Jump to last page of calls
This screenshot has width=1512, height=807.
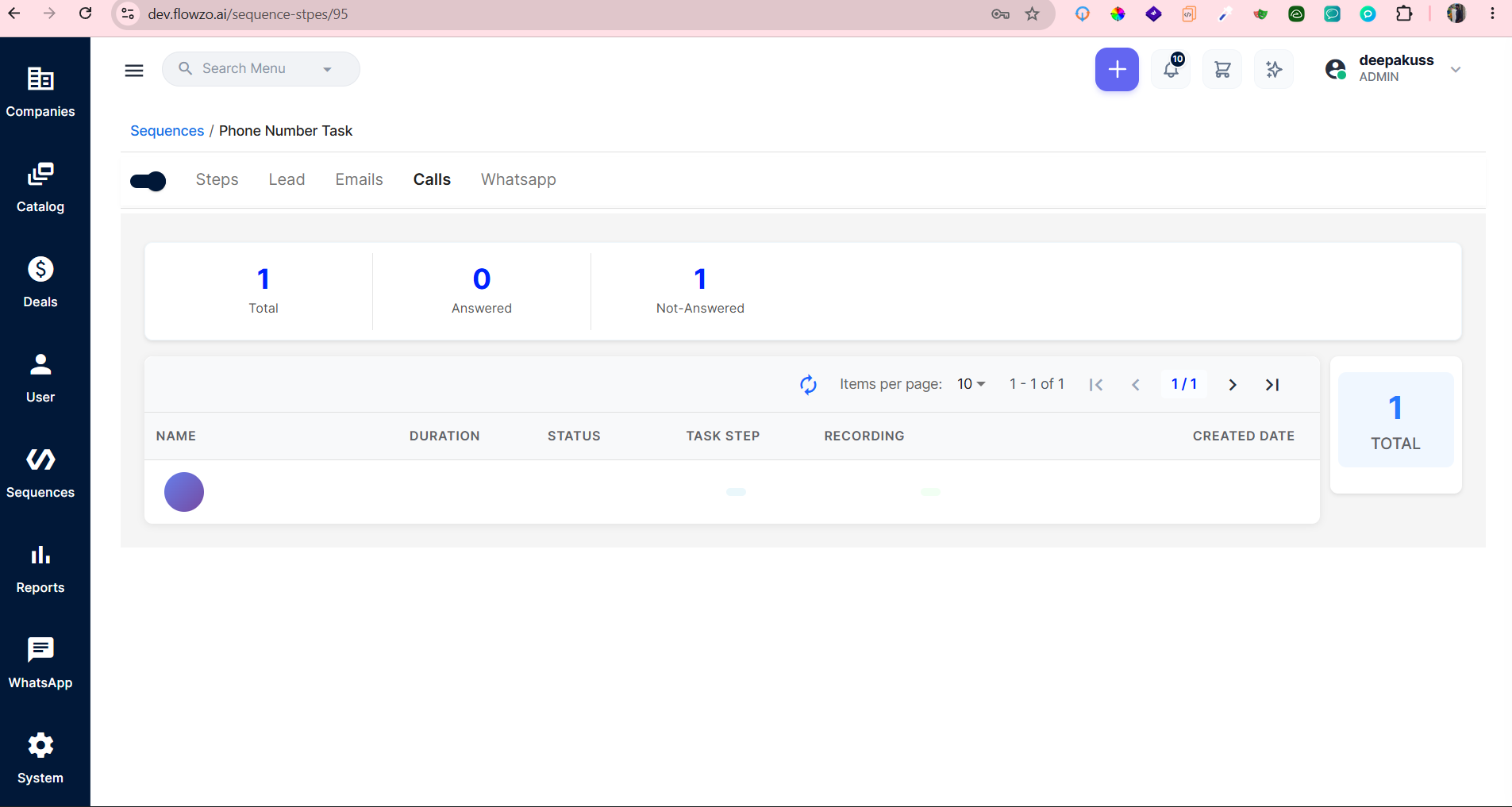(1272, 385)
